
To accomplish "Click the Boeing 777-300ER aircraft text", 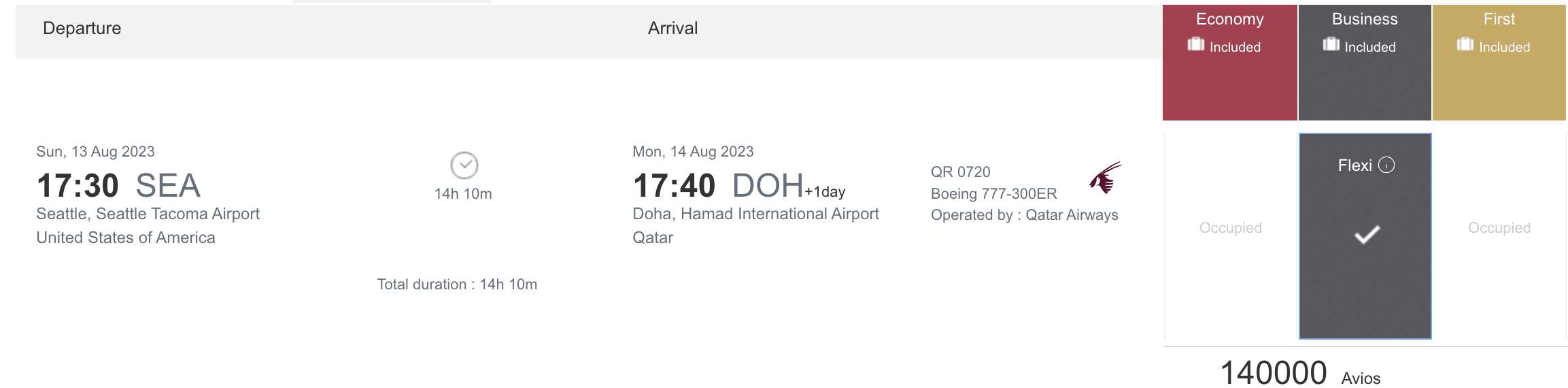I will [993, 194].
